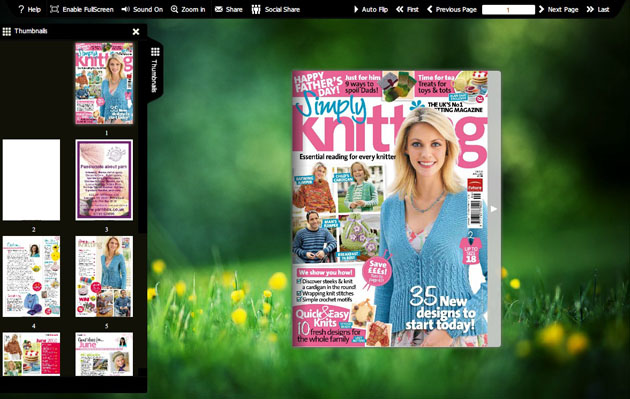Click the Help question mark icon
The height and width of the screenshot is (399, 630).
coord(21,9)
